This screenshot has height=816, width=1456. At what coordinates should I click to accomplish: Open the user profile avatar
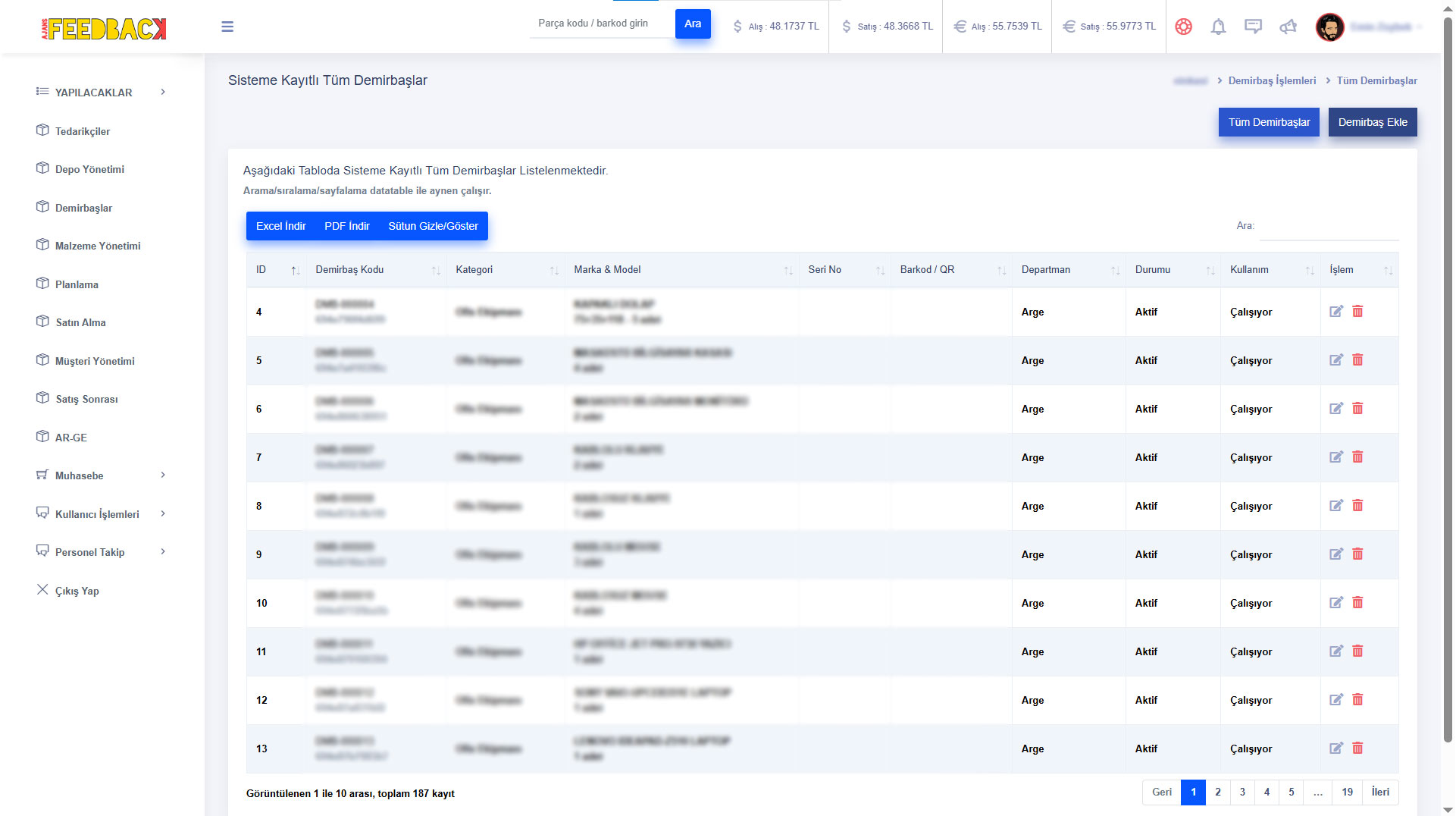[x=1329, y=27]
